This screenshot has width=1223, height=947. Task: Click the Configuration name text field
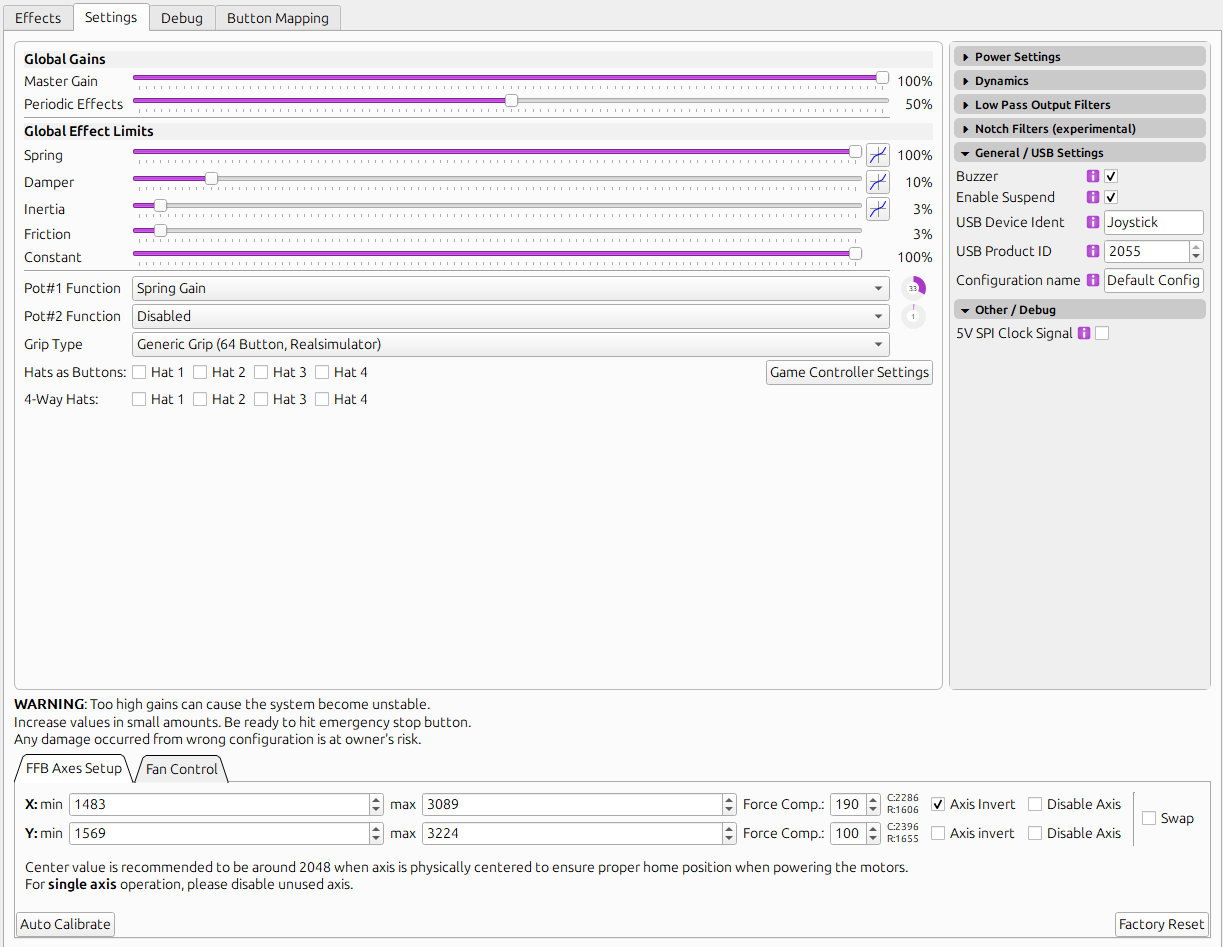tap(1154, 280)
